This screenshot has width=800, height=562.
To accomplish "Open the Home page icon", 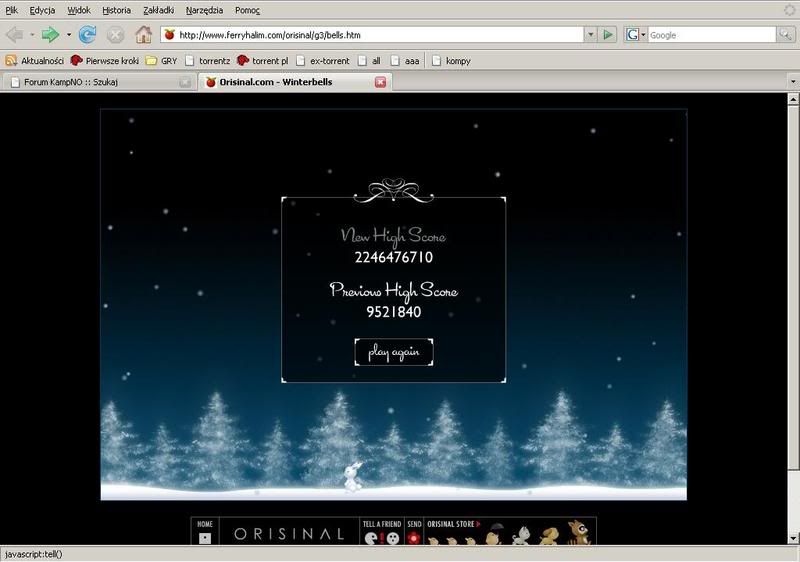I will tap(143, 35).
